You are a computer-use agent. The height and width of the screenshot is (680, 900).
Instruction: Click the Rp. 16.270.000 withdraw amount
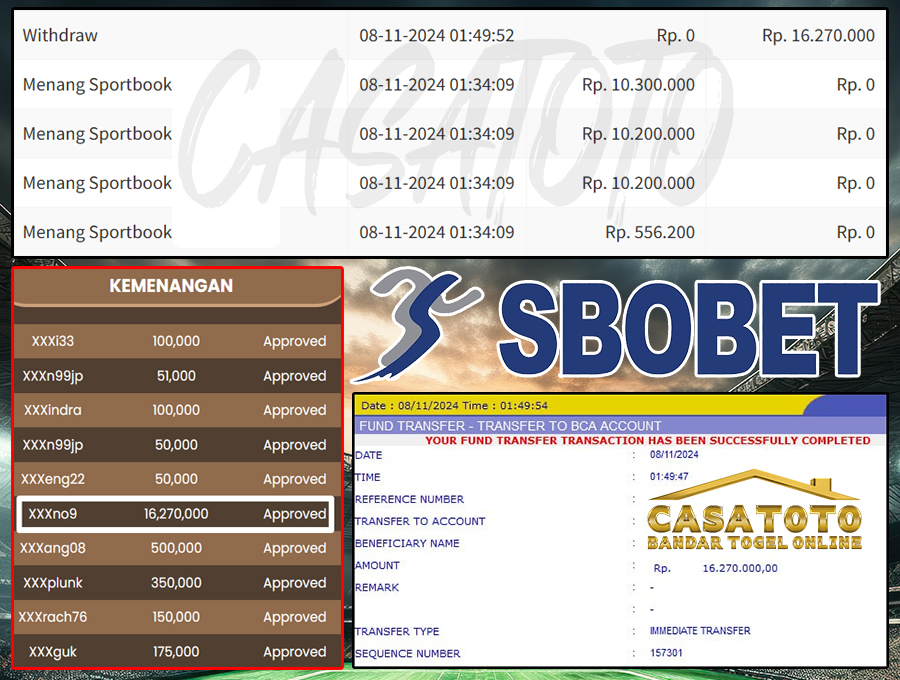(817, 35)
